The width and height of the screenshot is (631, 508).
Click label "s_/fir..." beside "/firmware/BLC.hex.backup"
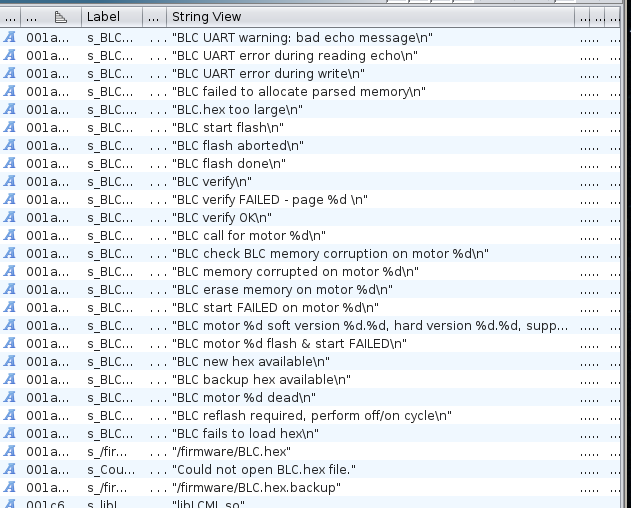107,487
